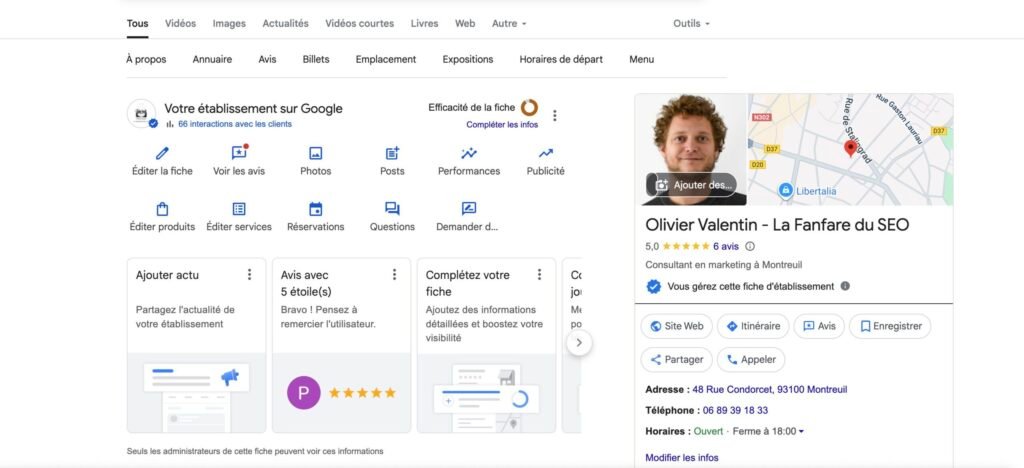
Task: Click the Enregistrer button
Action: (890, 326)
